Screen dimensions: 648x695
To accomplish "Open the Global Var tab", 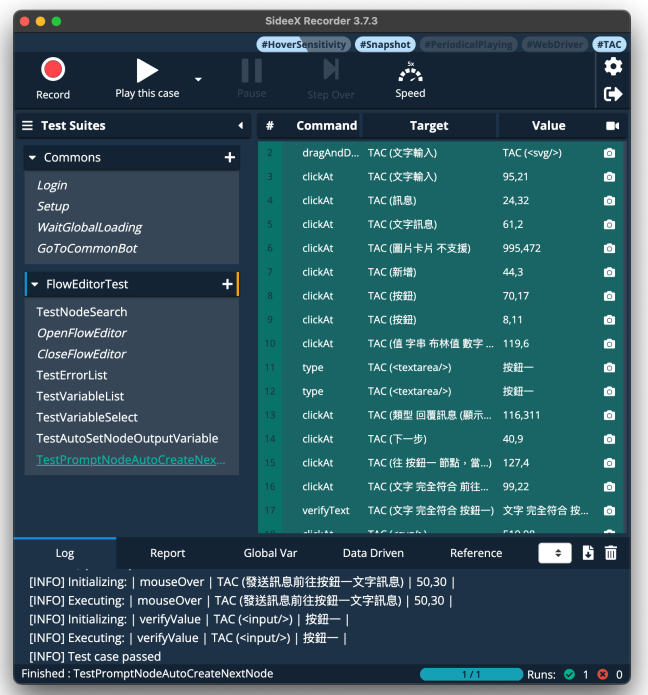I will pos(271,553).
